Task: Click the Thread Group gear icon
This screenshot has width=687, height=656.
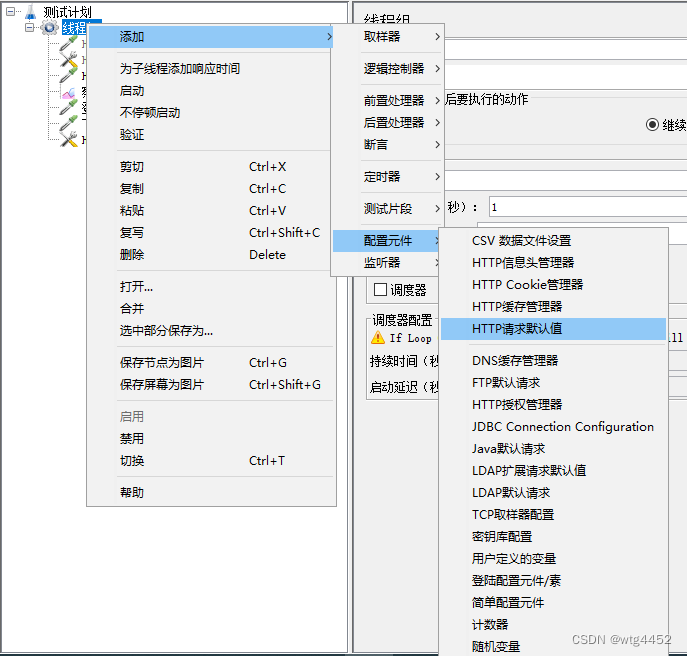Action: [49, 27]
